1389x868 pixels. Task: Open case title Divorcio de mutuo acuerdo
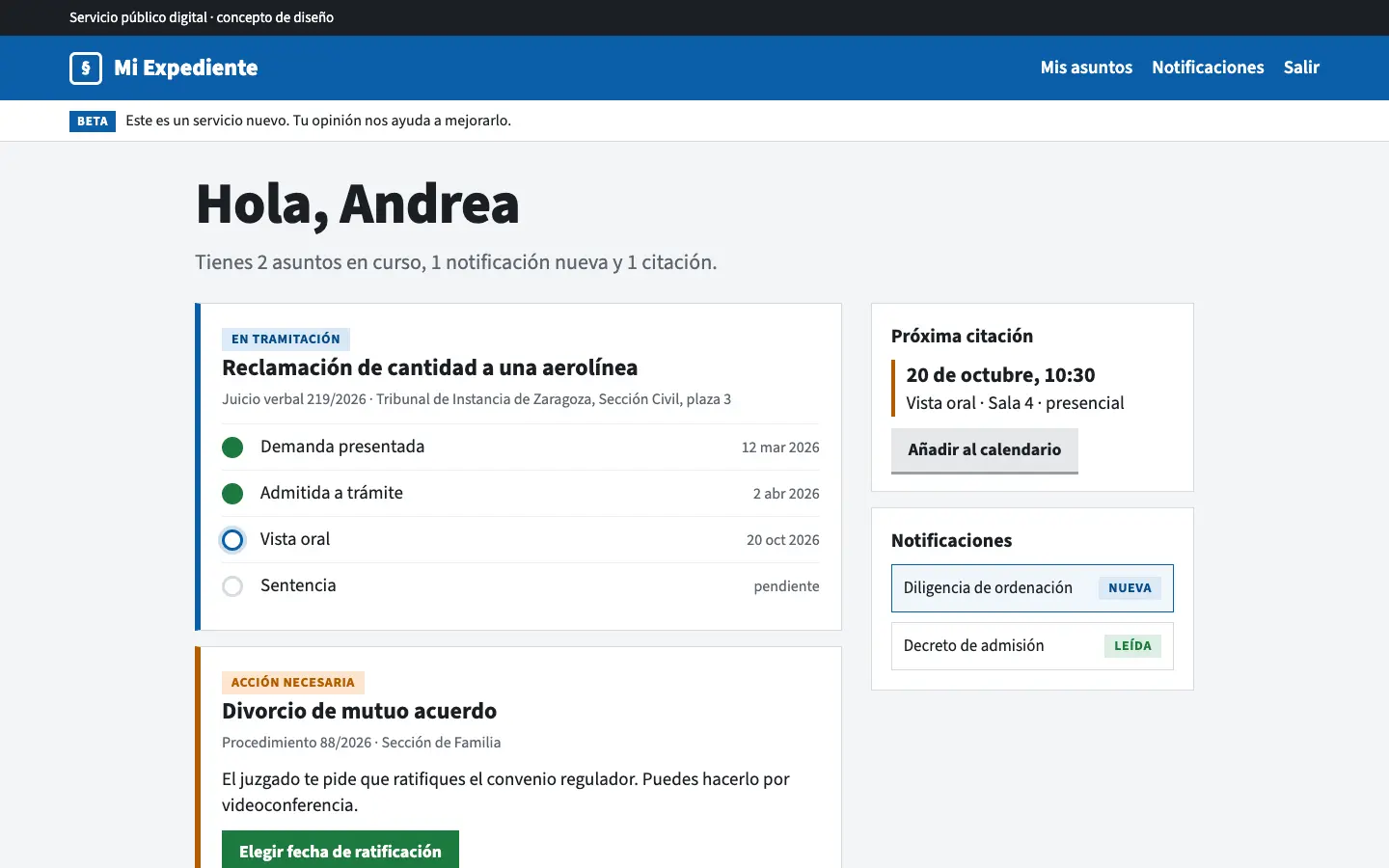[x=360, y=711]
